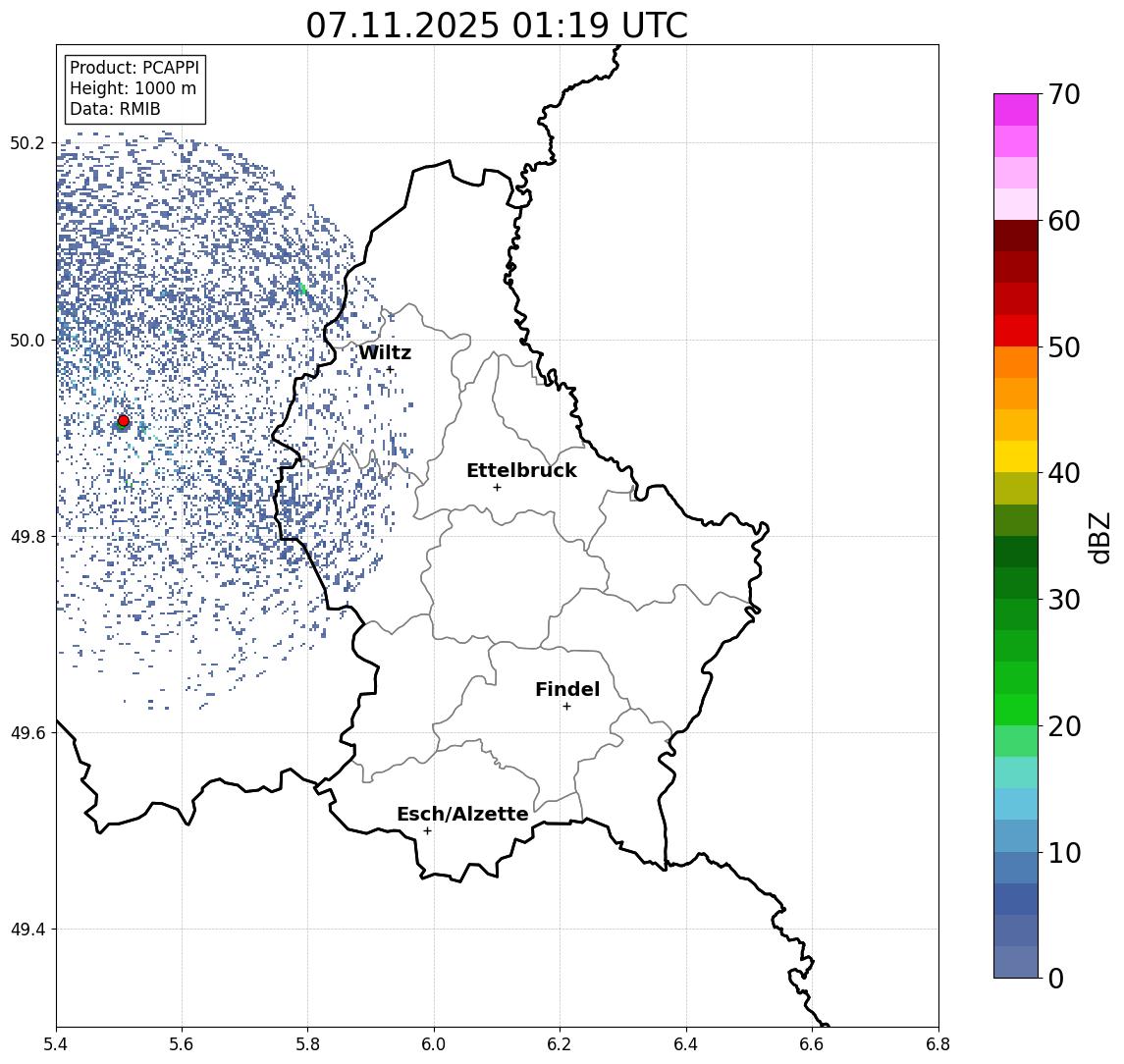Click the longitude axis label 5.8
1124x1064 pixels.
(308, 1044)
